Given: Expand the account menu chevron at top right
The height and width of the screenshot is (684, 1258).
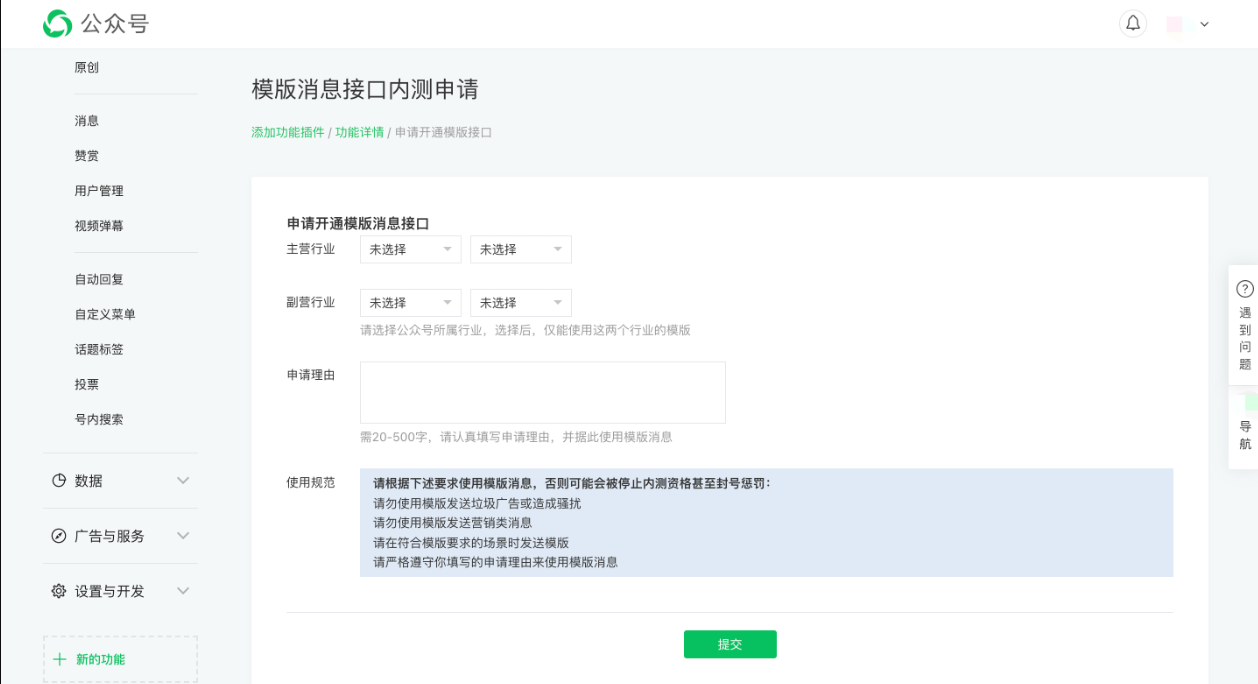Looking at the screenshot, I should tap(1204, 24).
